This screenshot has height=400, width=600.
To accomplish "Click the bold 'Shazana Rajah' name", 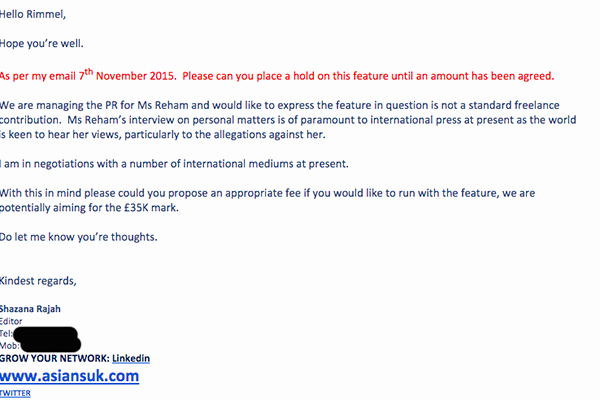I will 30,309.
